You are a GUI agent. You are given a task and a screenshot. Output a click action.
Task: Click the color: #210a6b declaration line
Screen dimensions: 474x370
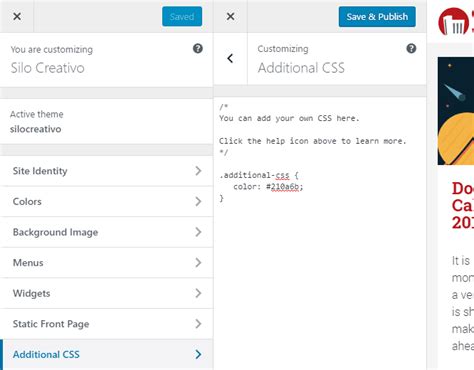tap(268, 187)
